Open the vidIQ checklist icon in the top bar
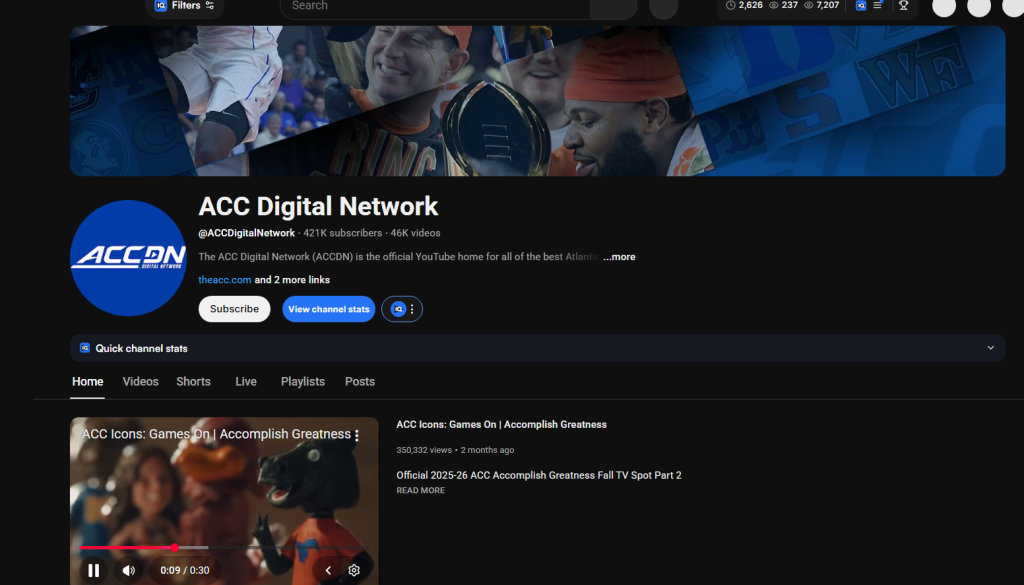Image resolution: width=1024 pixels, height=585 pixels. (878, 8)
